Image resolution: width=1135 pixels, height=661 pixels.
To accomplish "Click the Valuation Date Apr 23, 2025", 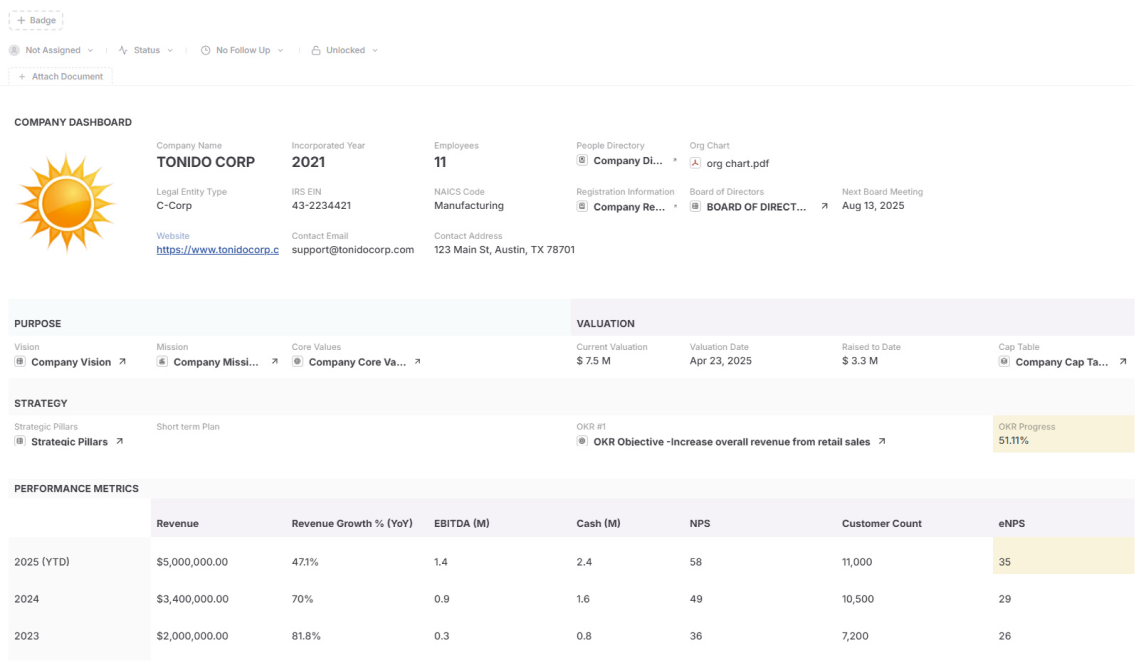I will pyautogui.click(x=721, y=361).
